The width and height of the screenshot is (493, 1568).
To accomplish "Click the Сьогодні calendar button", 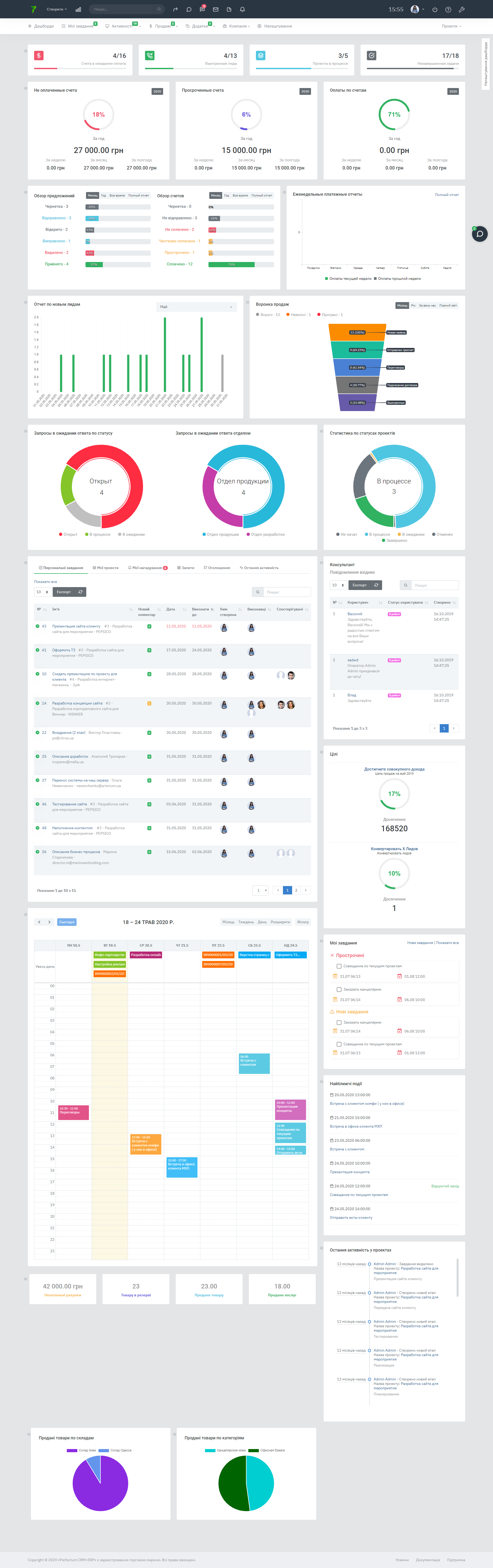I will (x=67, y=922).
